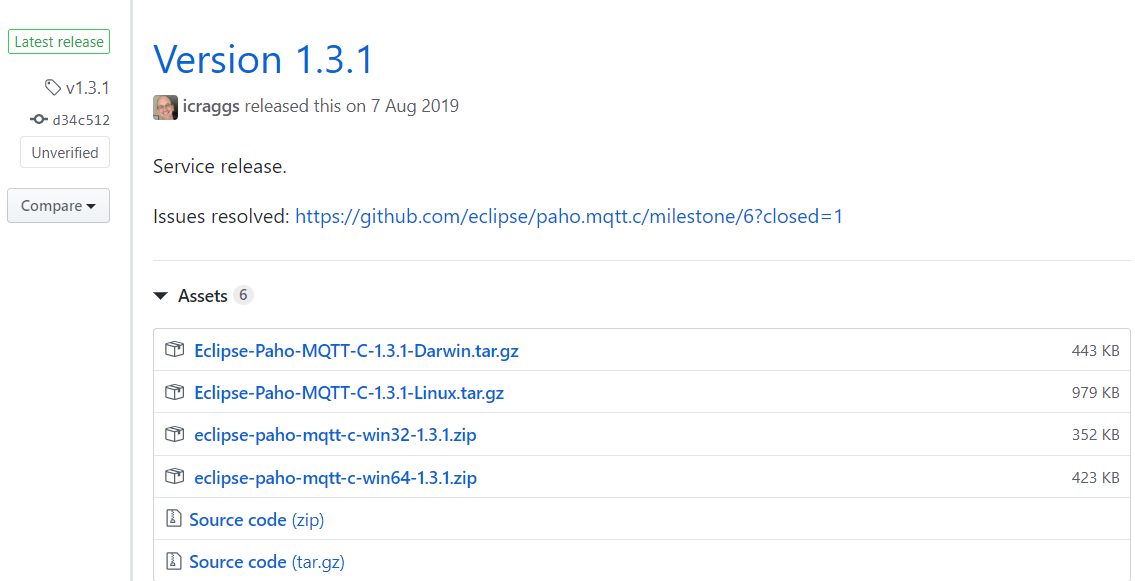Click package icon for Linux tar.gz
This screenshot has width=1135, height=581.
(174, 393)
